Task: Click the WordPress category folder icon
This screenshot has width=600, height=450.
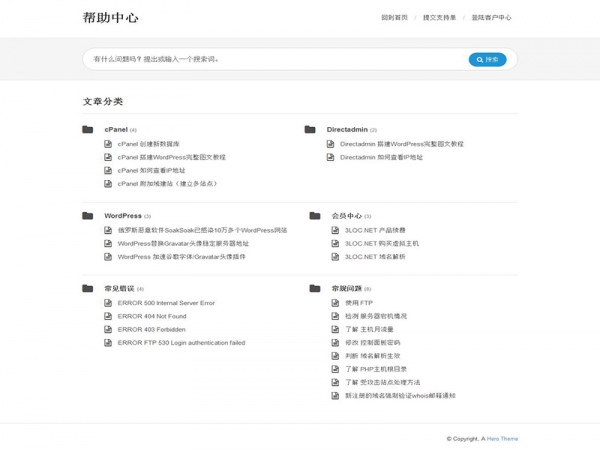Action: pyautogui.click(x=88, y=216)
